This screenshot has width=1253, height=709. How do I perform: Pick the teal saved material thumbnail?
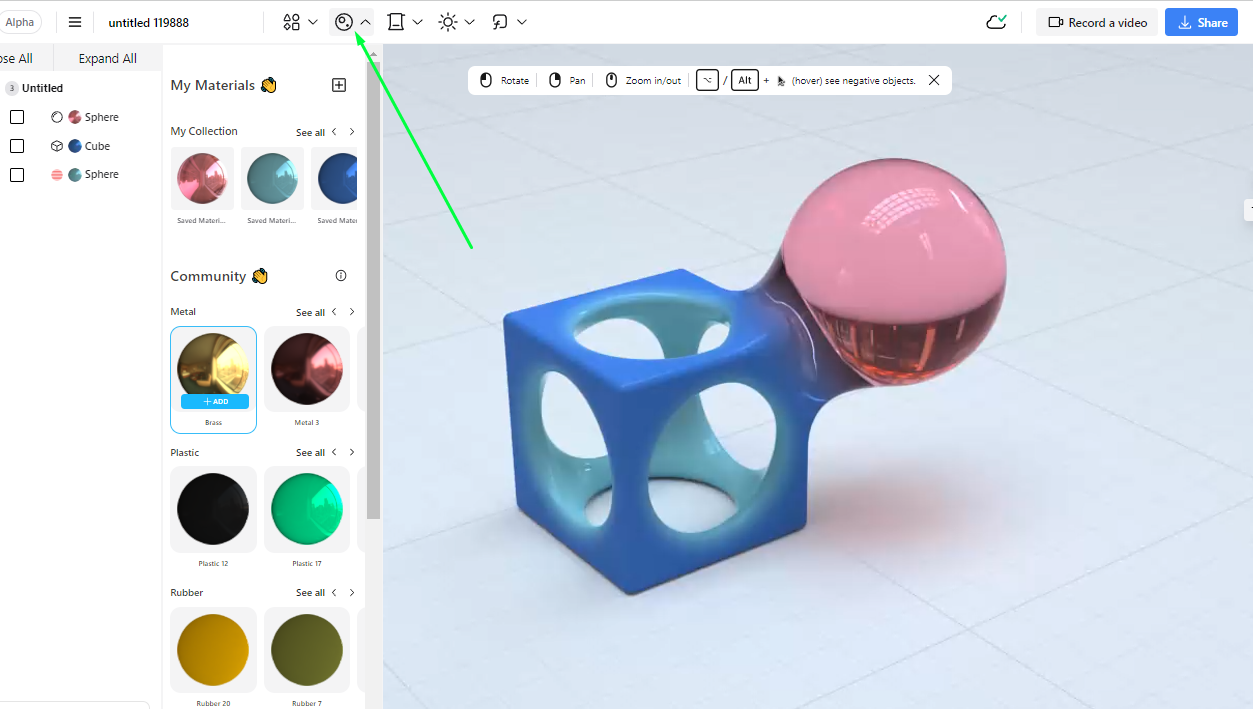click(x=272, y=179)
